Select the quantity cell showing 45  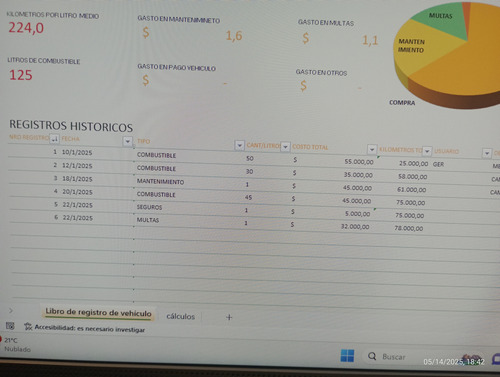(x=248, y=198)
